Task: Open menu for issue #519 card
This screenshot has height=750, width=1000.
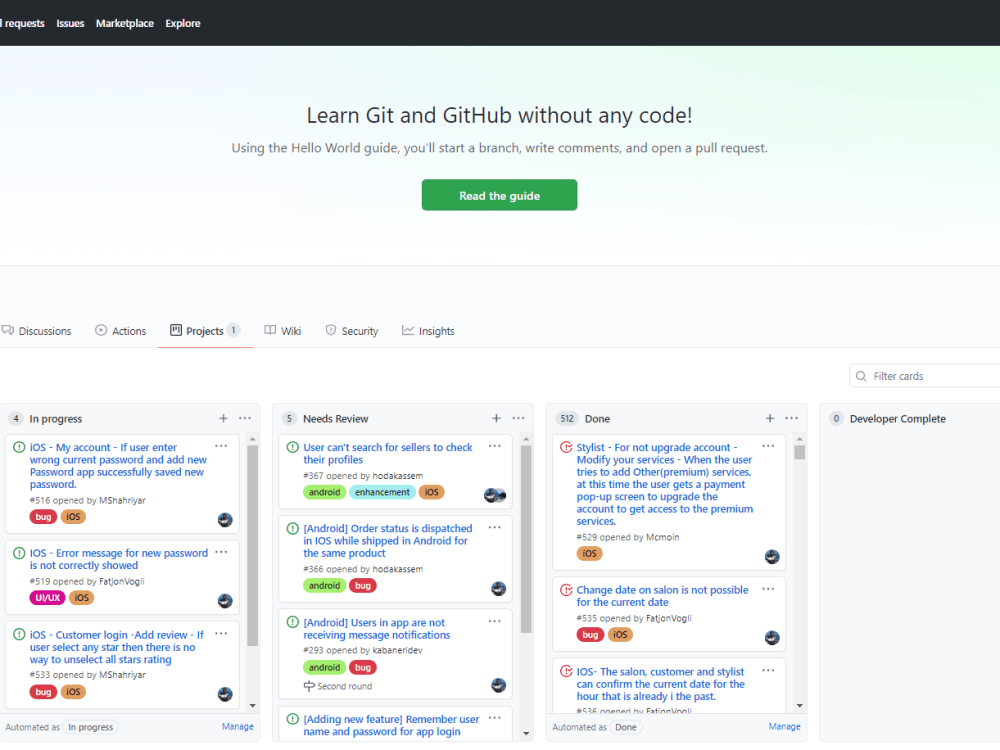Action: pyautogui.click(x=221, y=552)
